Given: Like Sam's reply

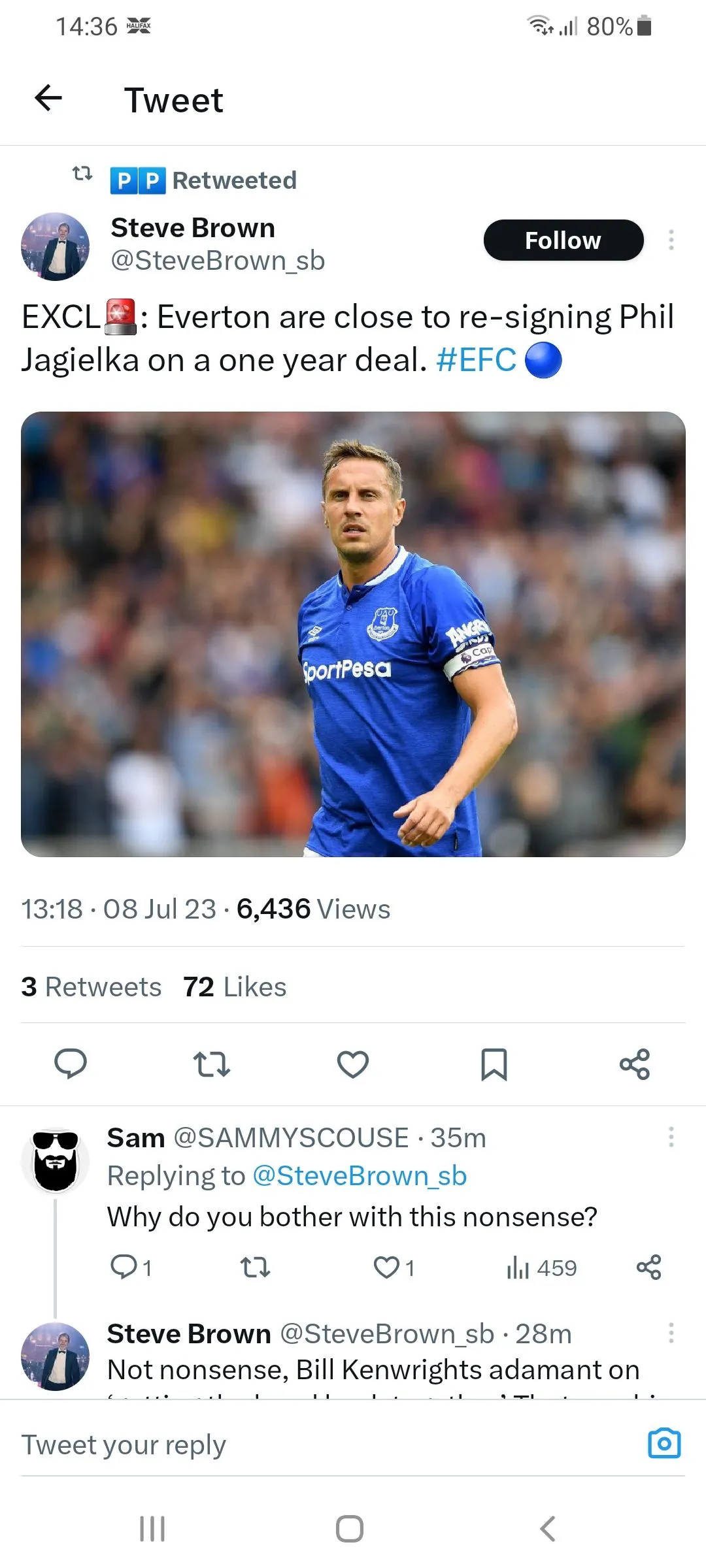Looking at the screenshot, I should (x=387, y=1267).
